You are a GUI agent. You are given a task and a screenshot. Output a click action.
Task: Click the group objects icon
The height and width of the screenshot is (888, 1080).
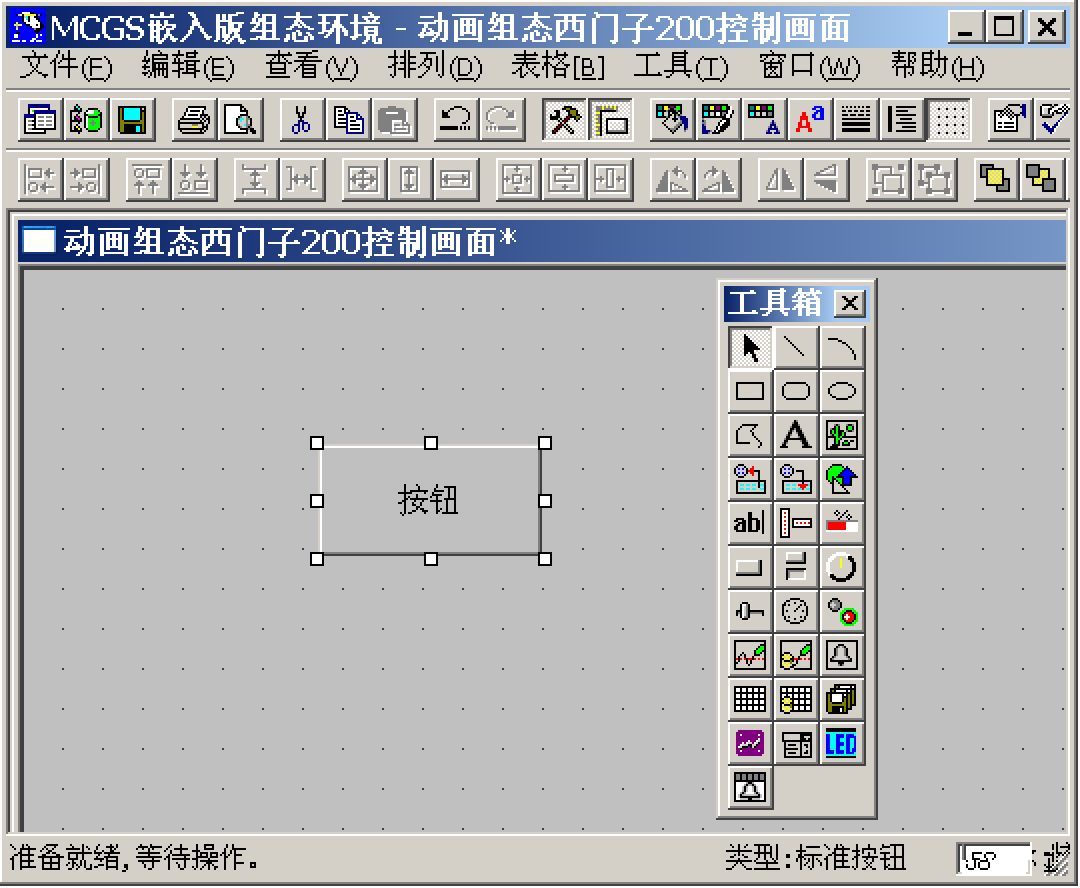tap(888, 179)
